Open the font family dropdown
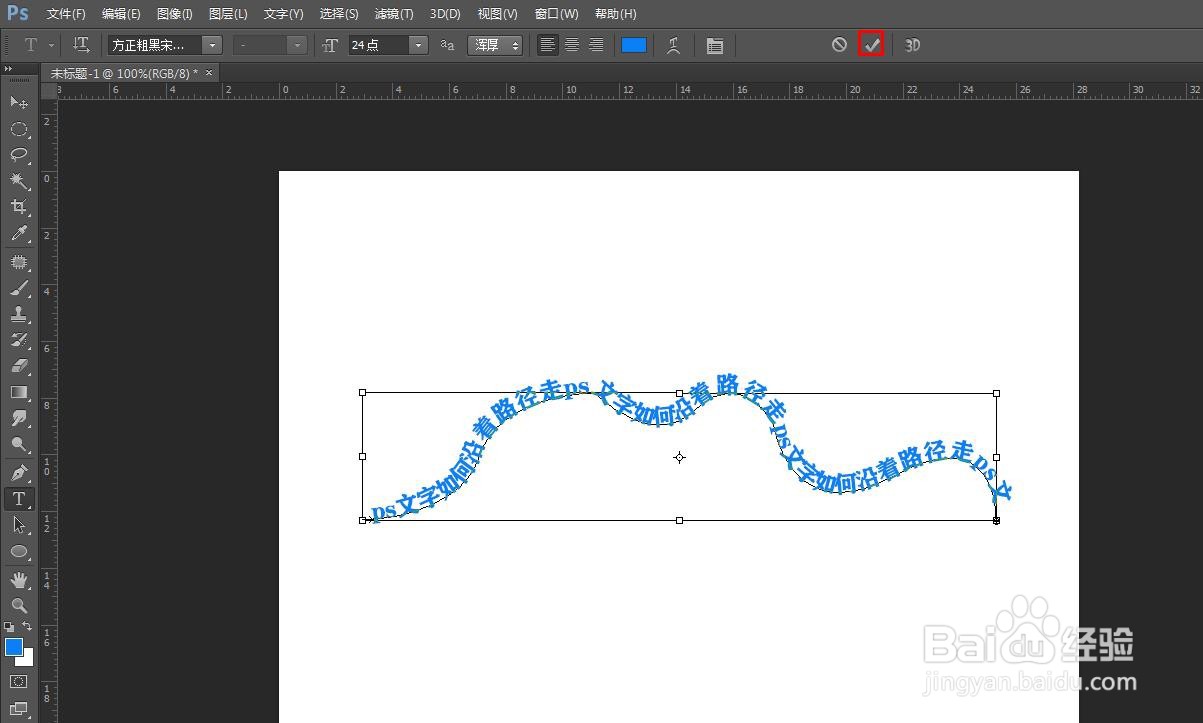This screenshot has height=723, width=1203. [x=212, y=45]
